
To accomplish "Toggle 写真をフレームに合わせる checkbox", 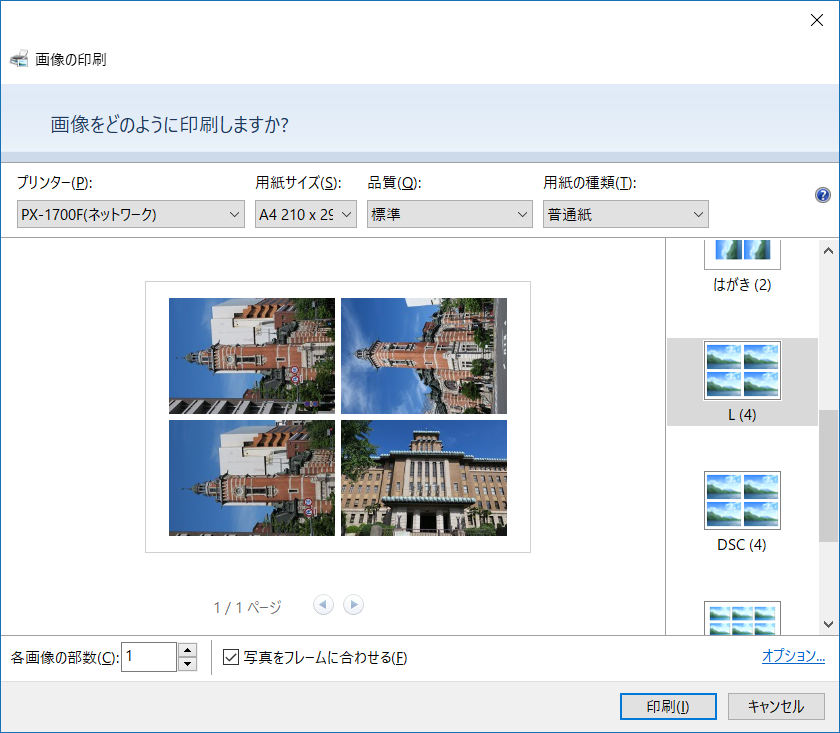I will pyautogui.click(x=231, y=657).
